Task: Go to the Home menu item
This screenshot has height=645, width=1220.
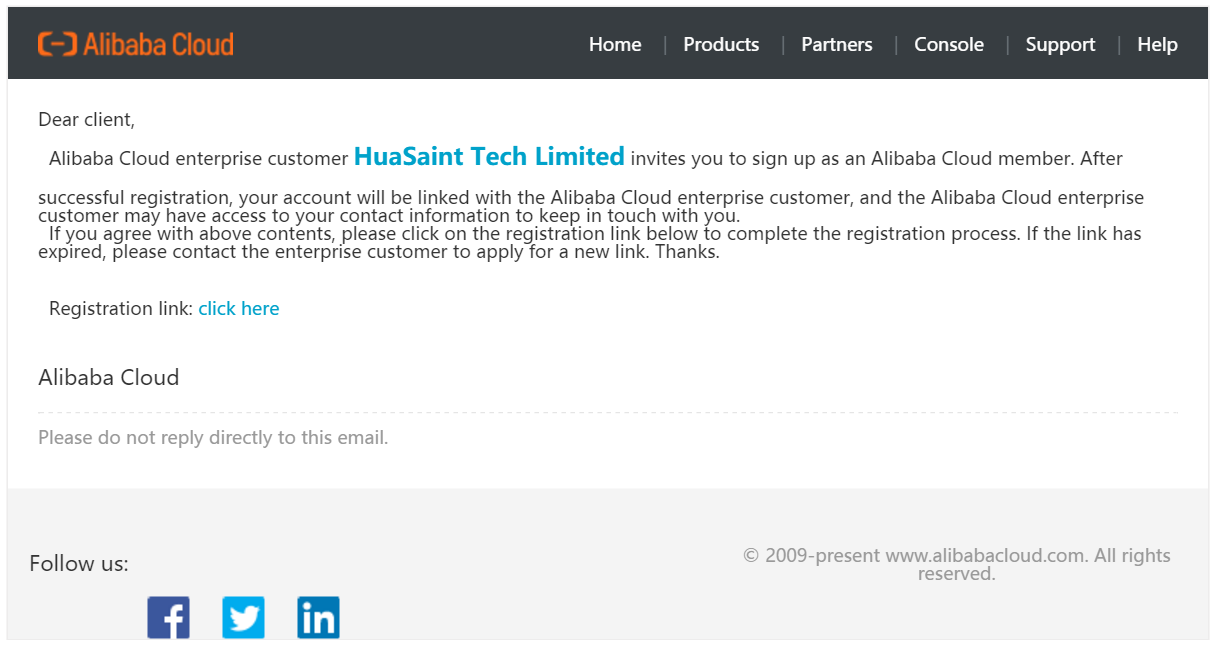Action: (615, 44)
